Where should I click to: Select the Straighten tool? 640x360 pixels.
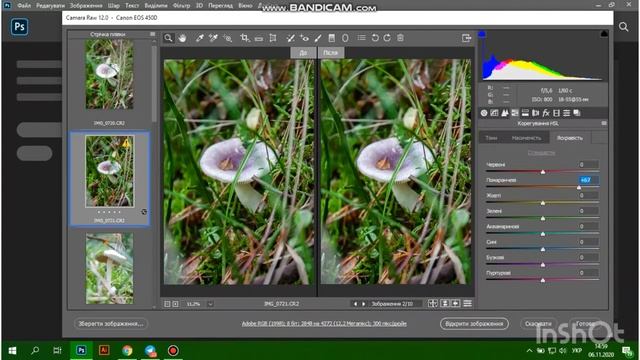pos(259,38)
